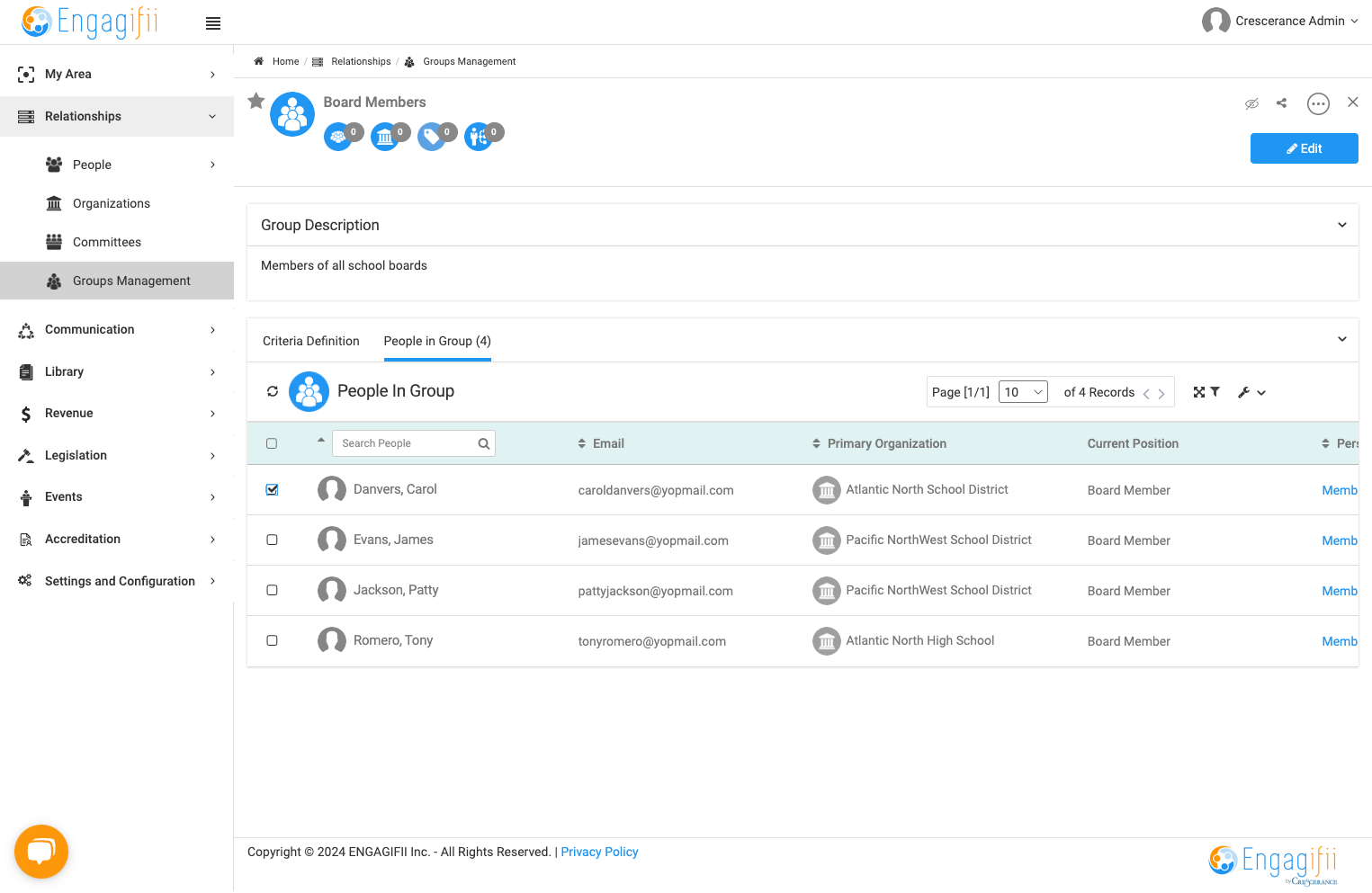Open Danvers, Carol's person record
The image size is (1372, 893).
[x=395, y=489]
